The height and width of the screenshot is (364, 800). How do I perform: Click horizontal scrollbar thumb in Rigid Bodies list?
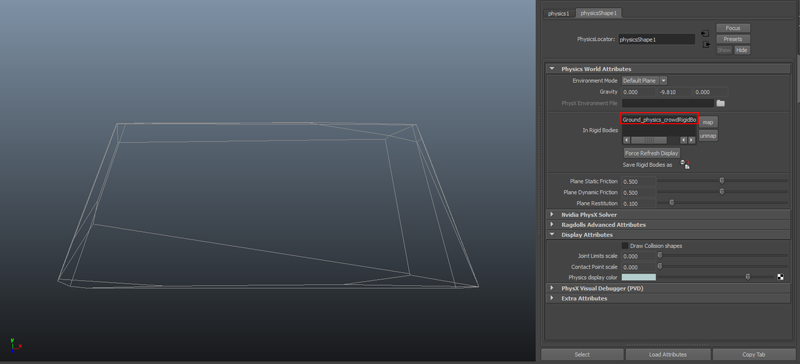648,140
